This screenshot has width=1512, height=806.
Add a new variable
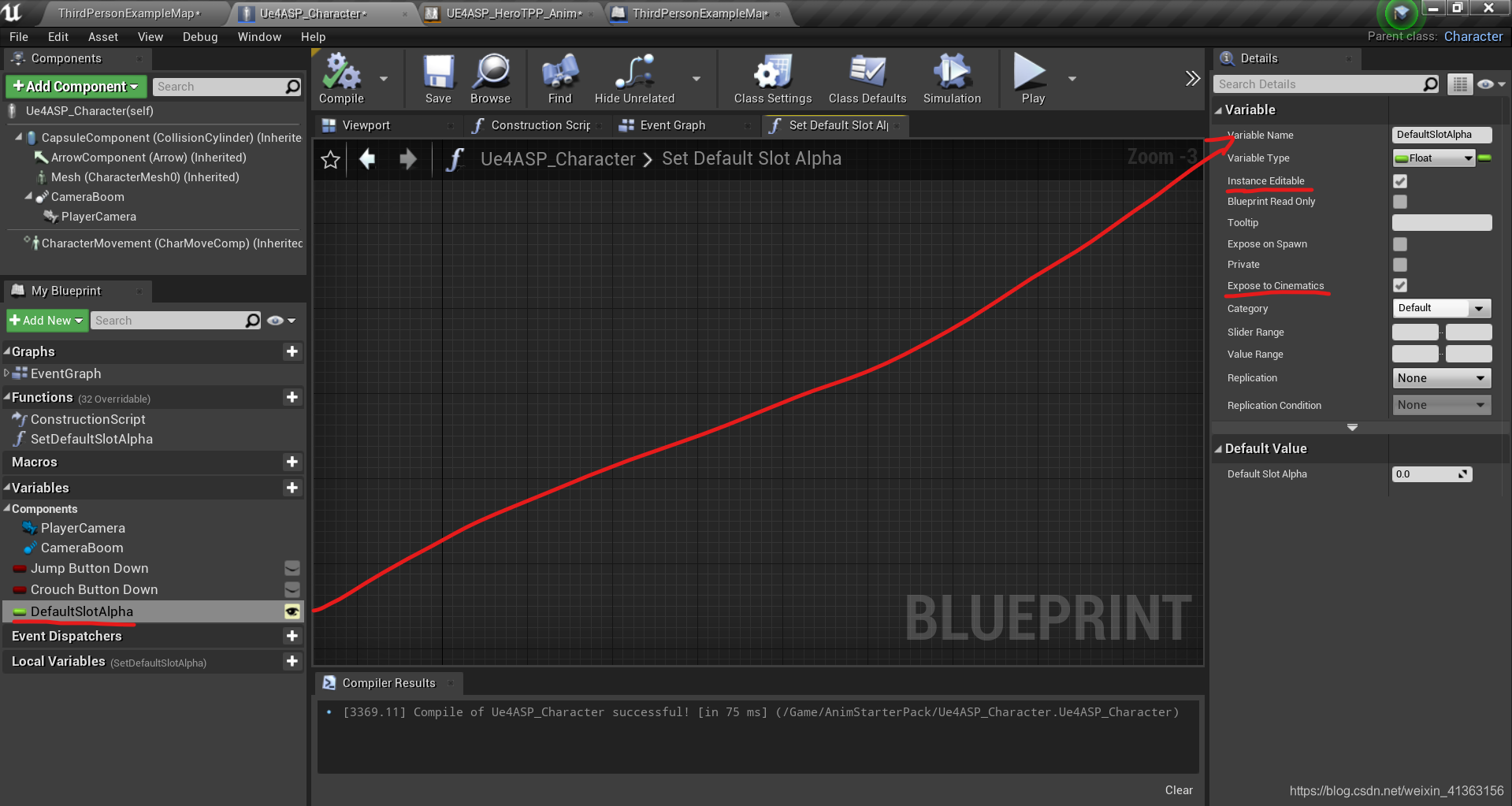[292, 488]
